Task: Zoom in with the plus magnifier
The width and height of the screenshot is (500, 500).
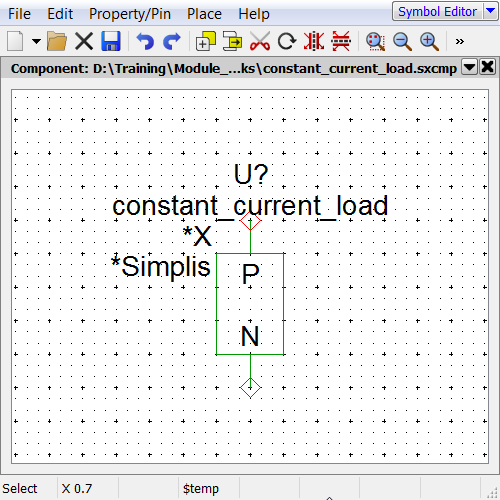Action: 429,41
